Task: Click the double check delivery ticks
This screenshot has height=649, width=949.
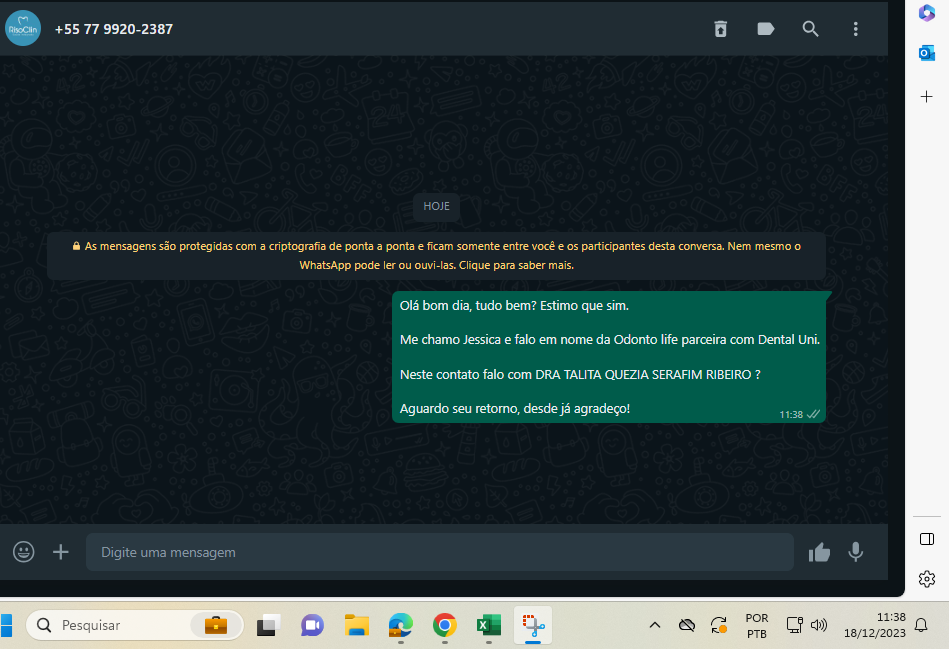Action: (x=813, y=414)
